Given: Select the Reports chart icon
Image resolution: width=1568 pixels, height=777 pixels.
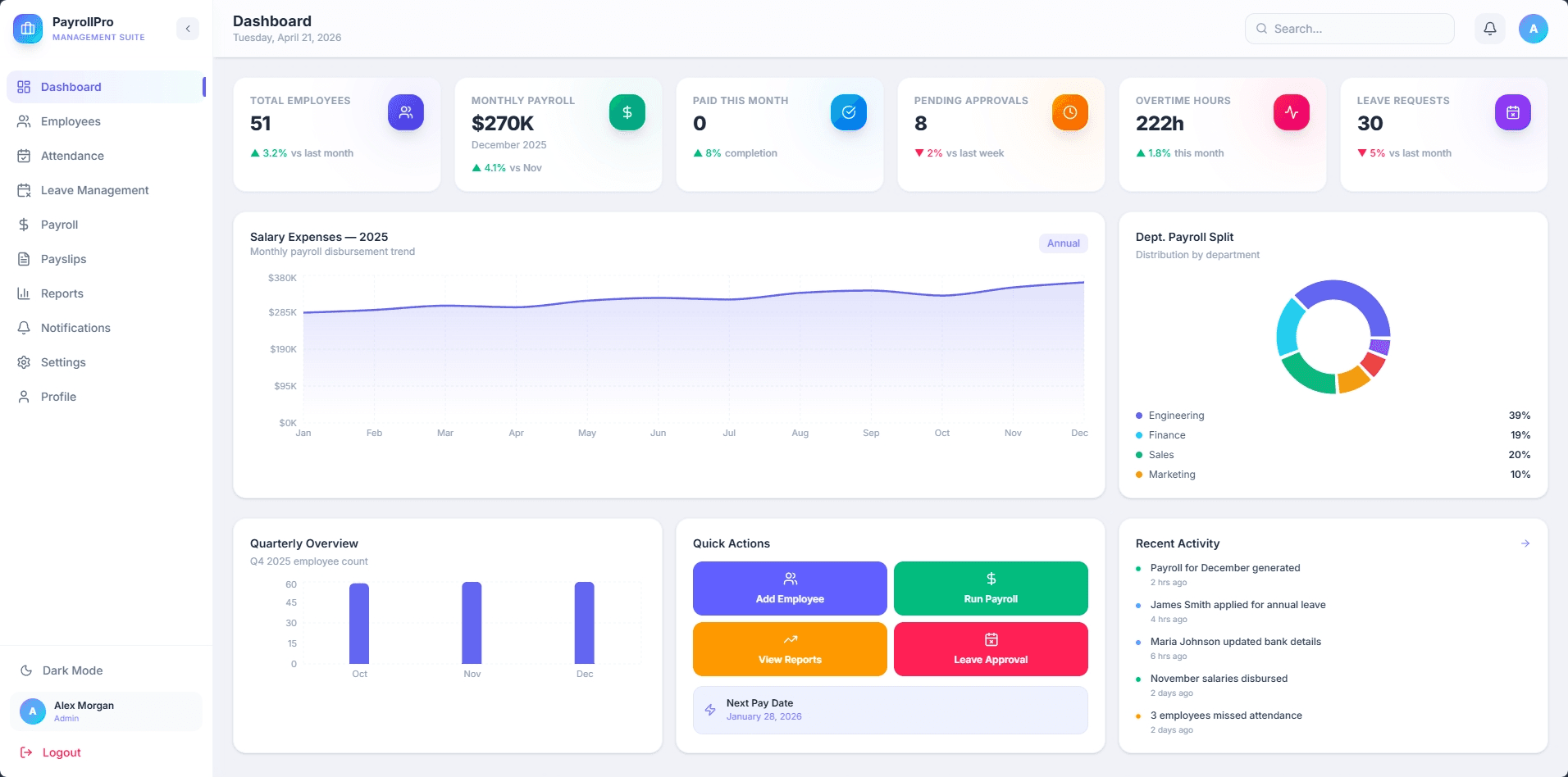Looking at the screenshot, I should pyautogui.click(x=24, y=293).
